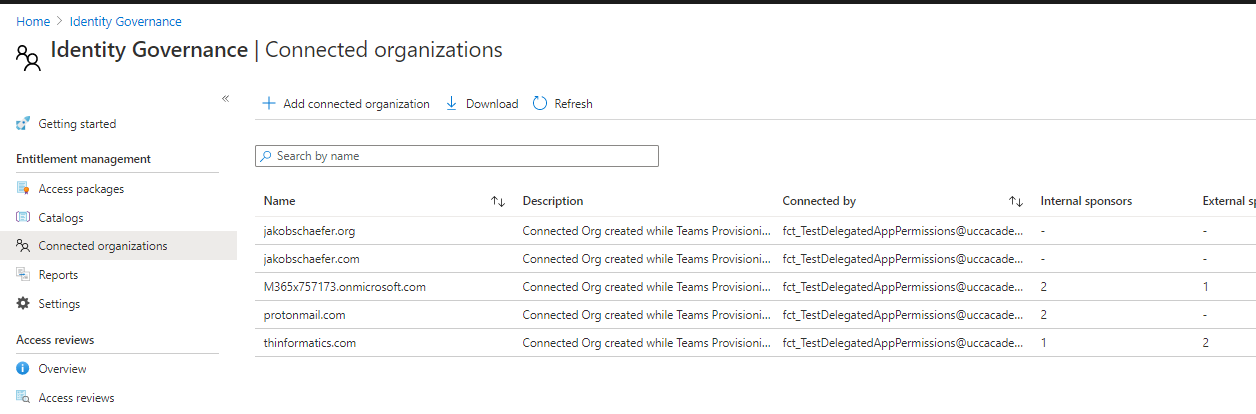Sort the table by Name column
This screenshot has width=1256, height=414.
(x=498, y=202)
